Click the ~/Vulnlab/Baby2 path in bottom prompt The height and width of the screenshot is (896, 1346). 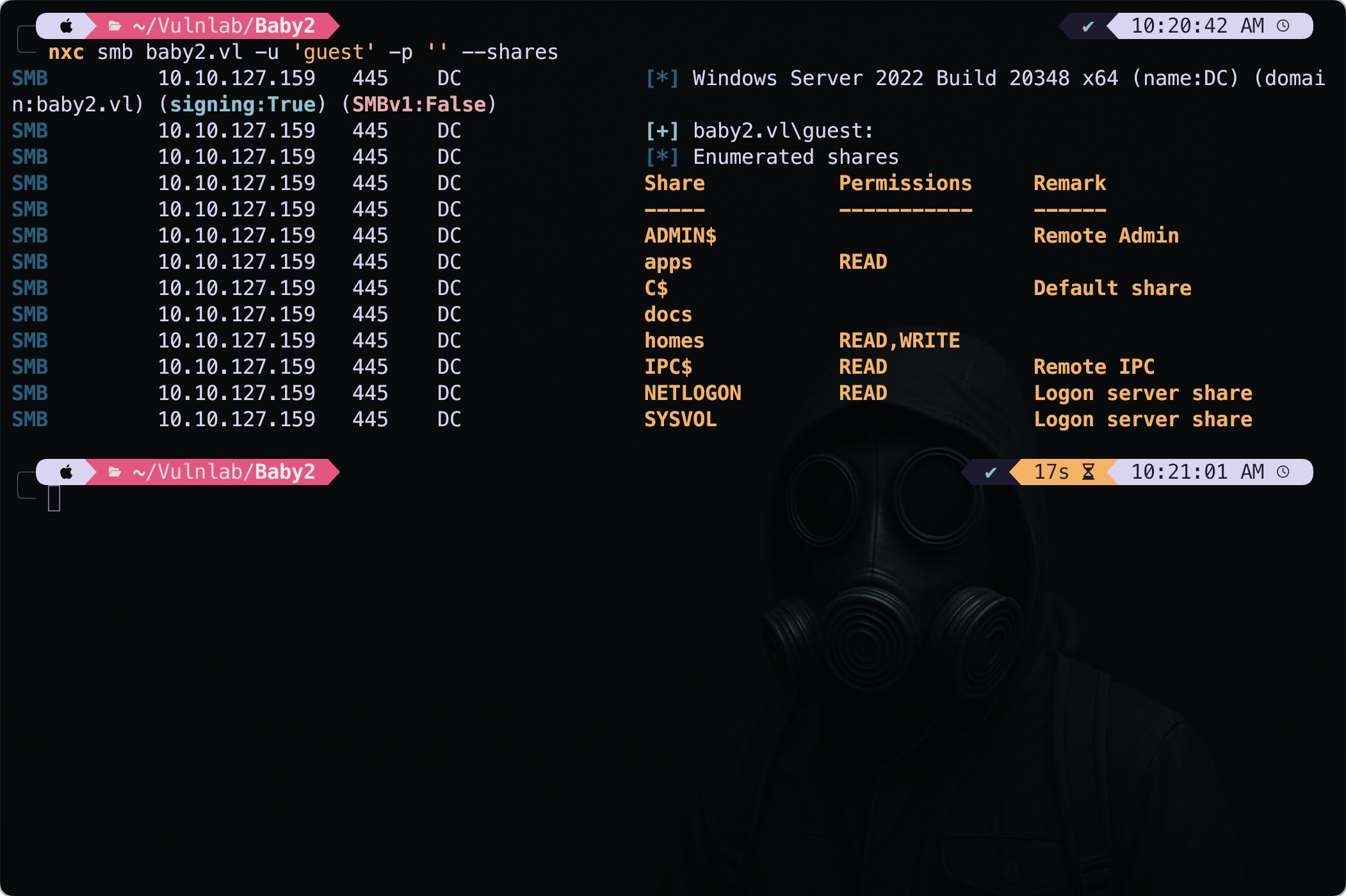point(223,472)
